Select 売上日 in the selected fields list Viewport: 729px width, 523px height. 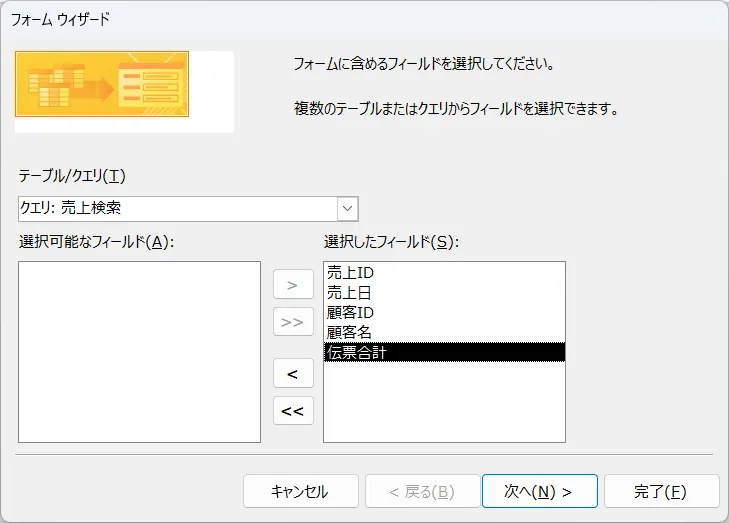[x=350, y=292]
